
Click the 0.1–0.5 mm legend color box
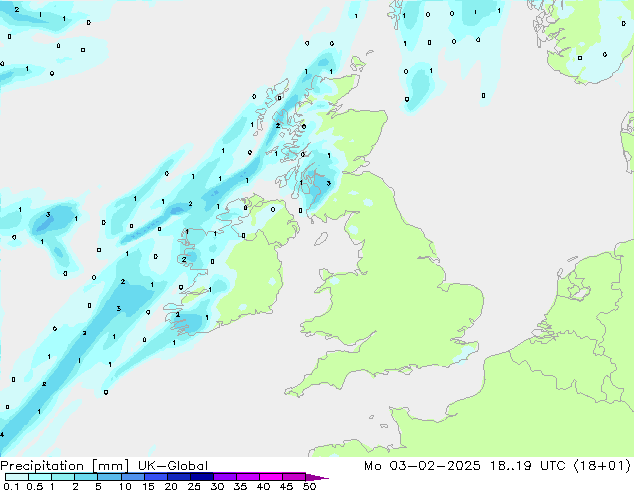coord(17,477)
